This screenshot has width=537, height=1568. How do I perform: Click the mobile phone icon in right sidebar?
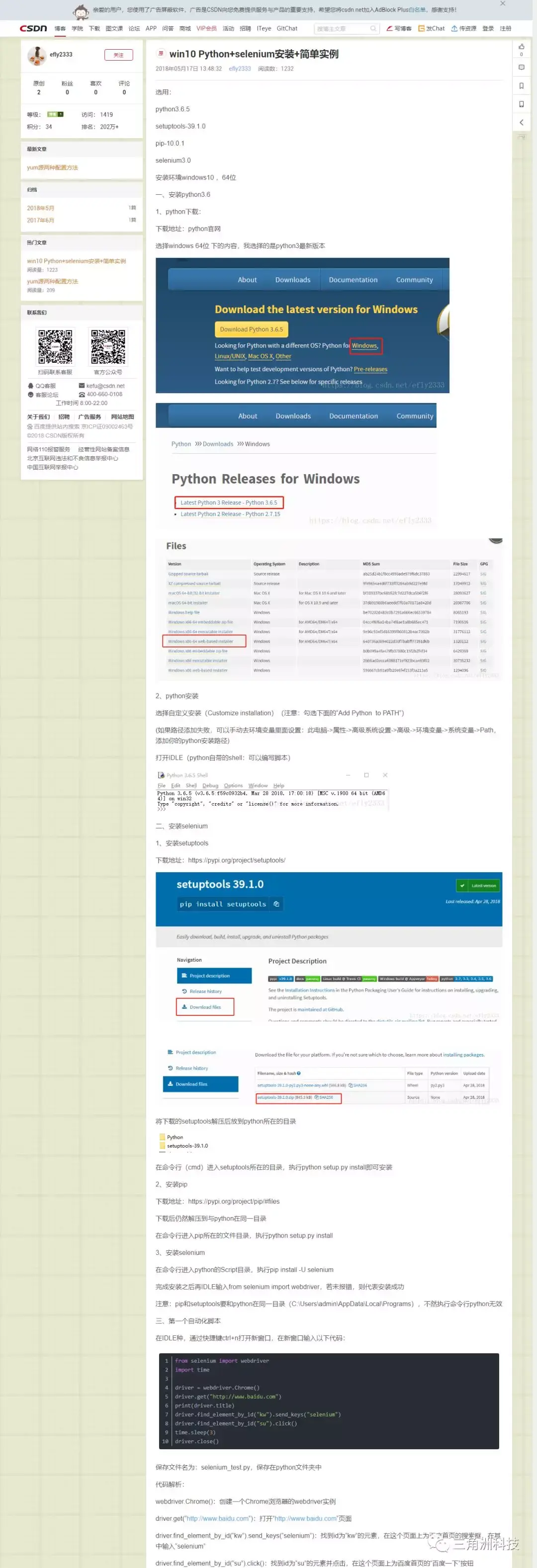521,104
